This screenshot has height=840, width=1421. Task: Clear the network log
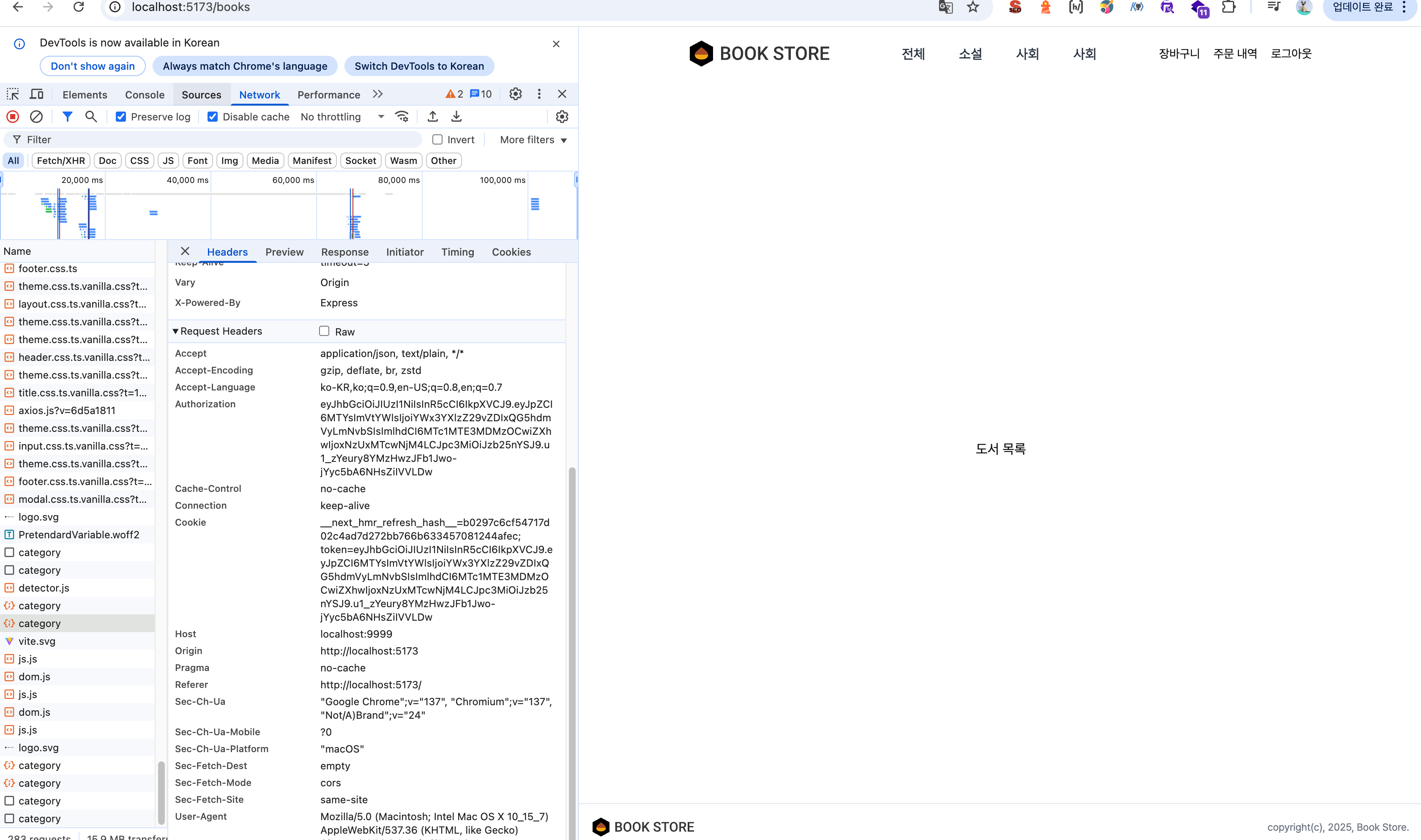click(x=36, y=117)
